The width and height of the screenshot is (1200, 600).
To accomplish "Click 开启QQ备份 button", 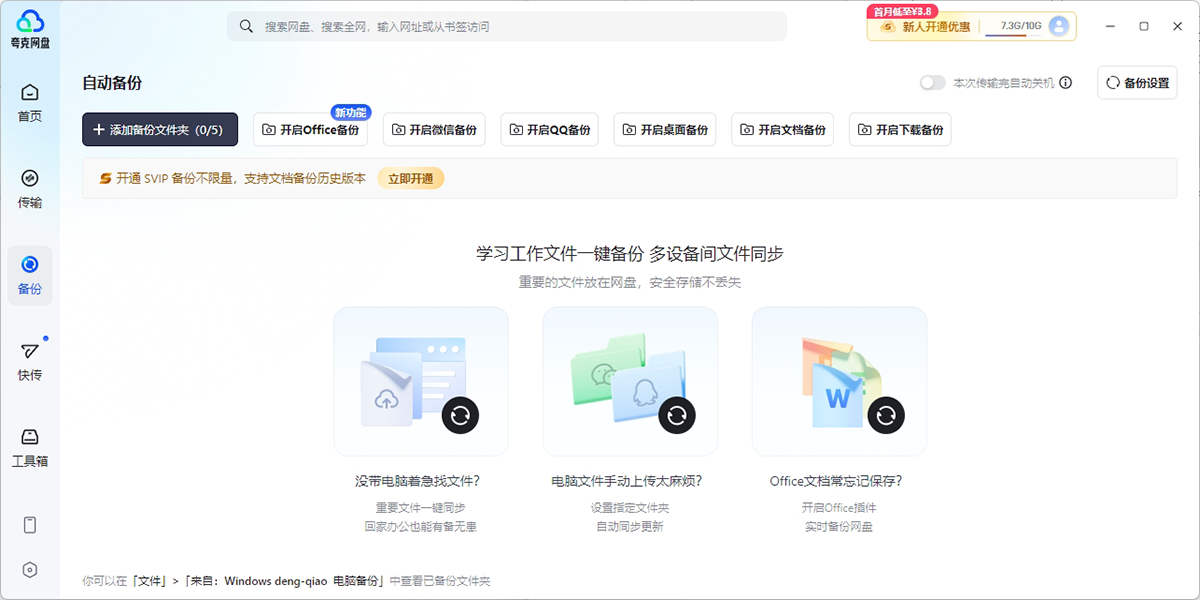I will (x=549, y=129).
